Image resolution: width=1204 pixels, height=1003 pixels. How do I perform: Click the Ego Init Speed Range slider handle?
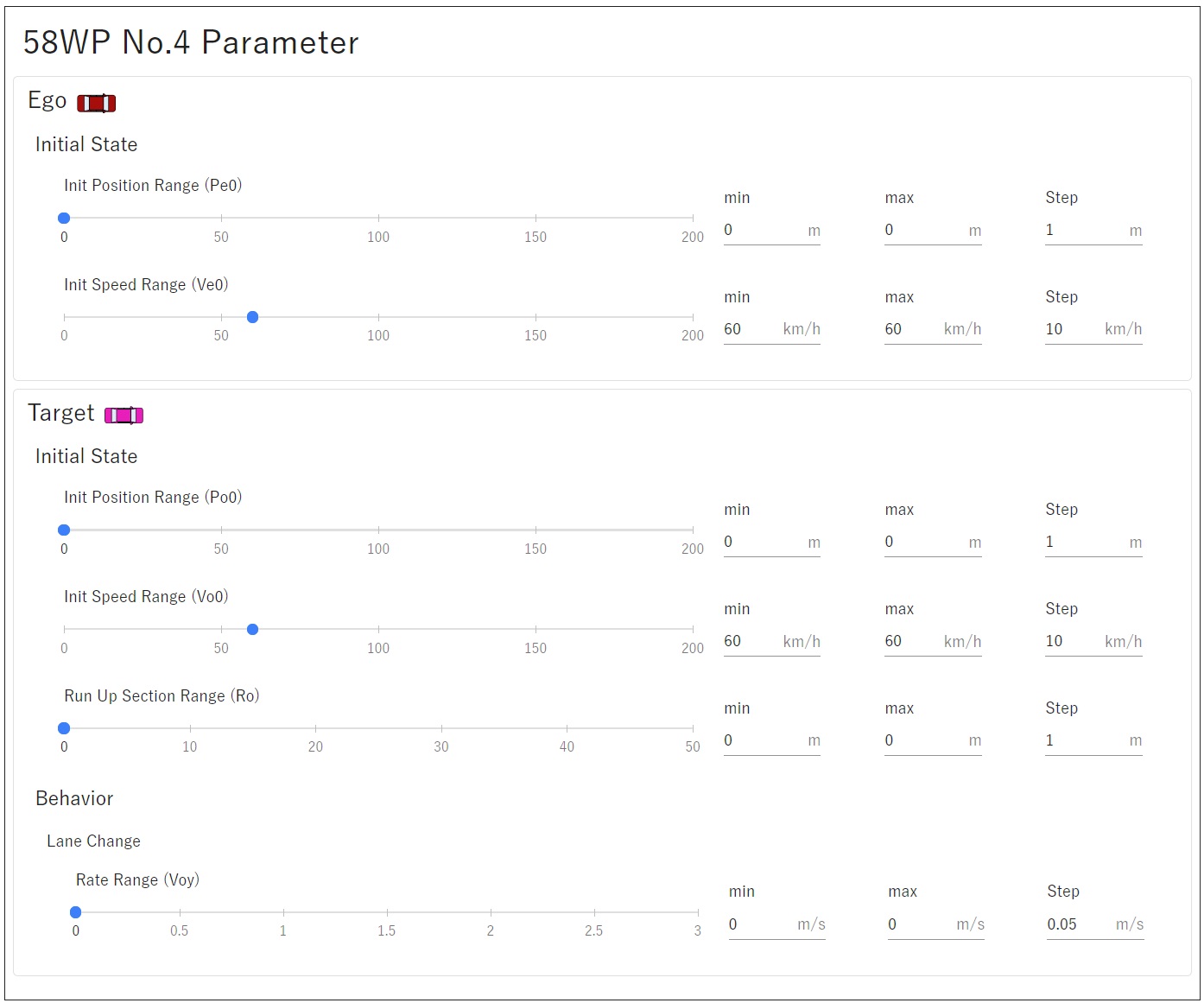coord(252,318)
